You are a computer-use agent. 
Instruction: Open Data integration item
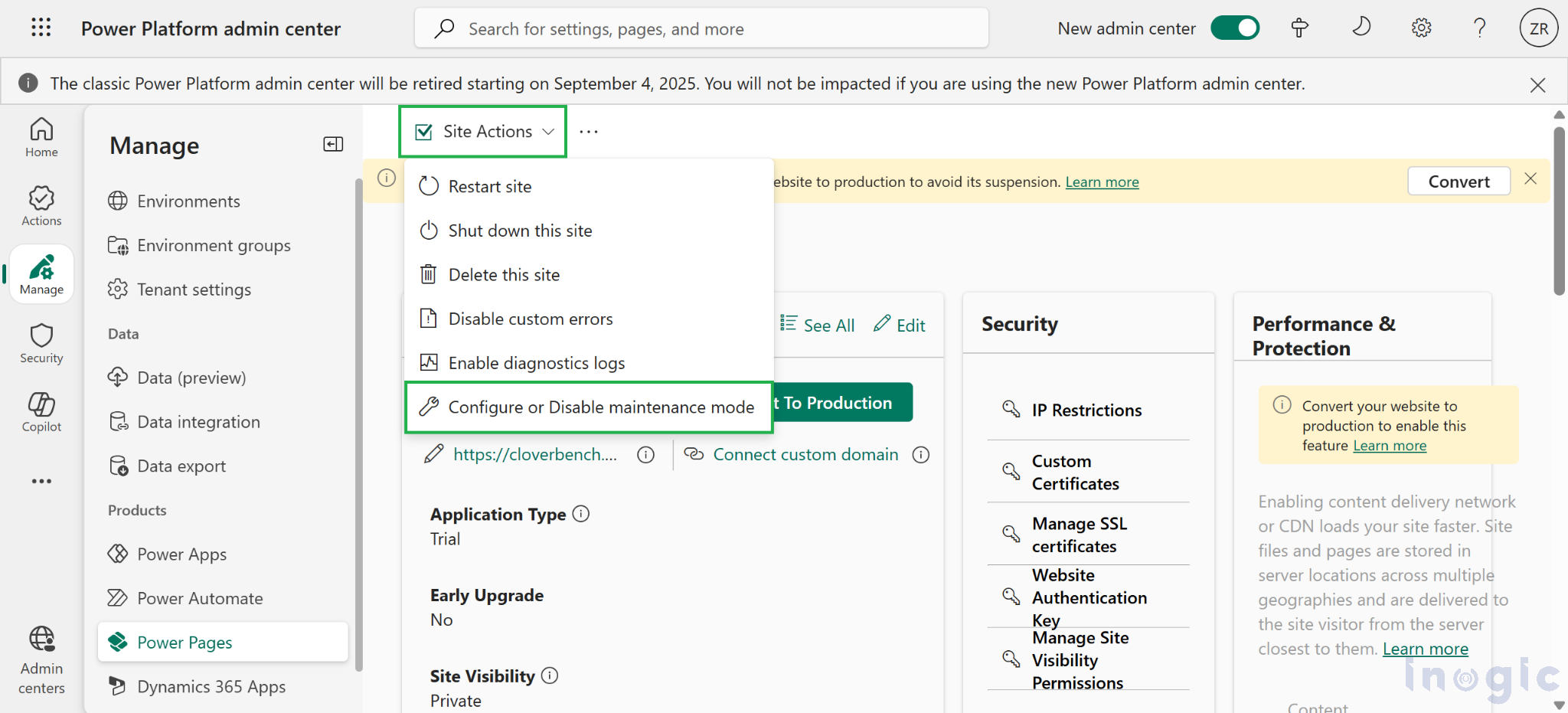(222, 422)
